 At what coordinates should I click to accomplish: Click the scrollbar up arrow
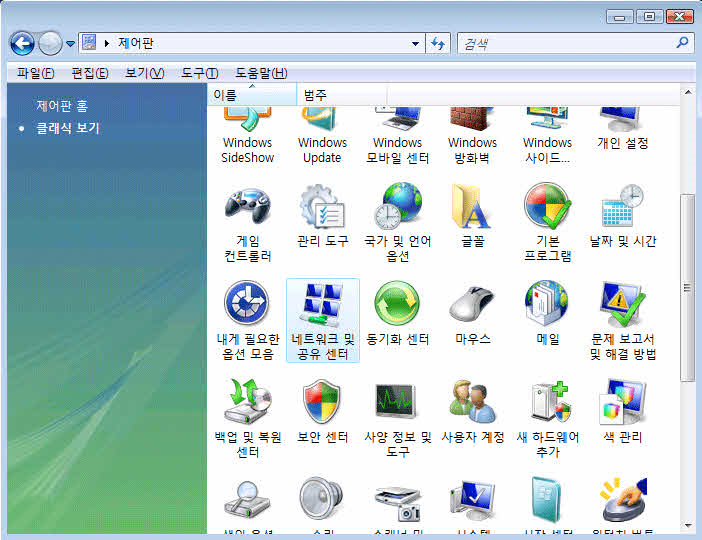click(x=688, y=92)
